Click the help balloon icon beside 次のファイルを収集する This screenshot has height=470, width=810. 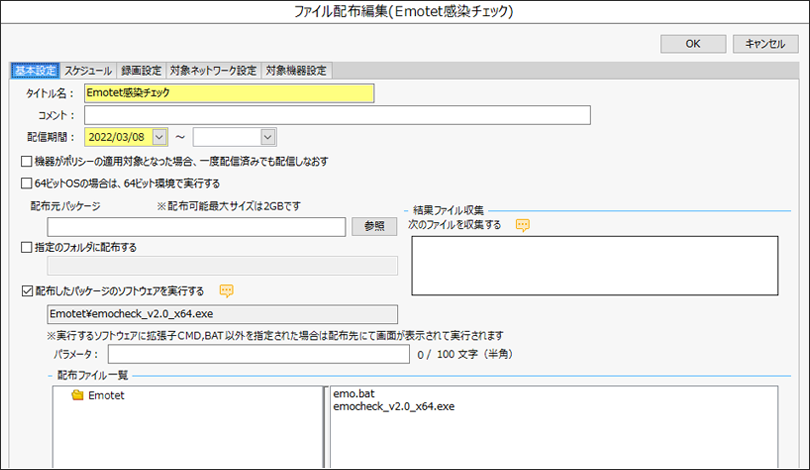tap(523, 225)
